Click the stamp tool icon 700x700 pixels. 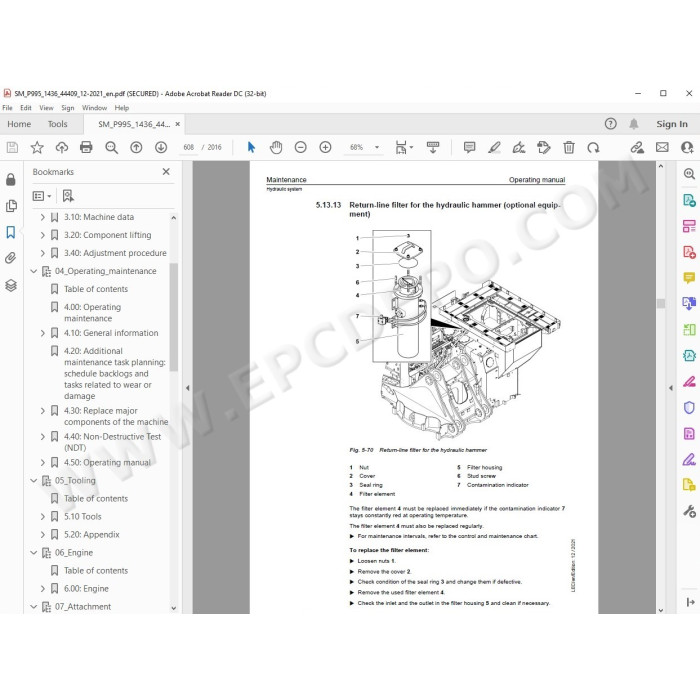pyautogui.click(x=544, y=147)
